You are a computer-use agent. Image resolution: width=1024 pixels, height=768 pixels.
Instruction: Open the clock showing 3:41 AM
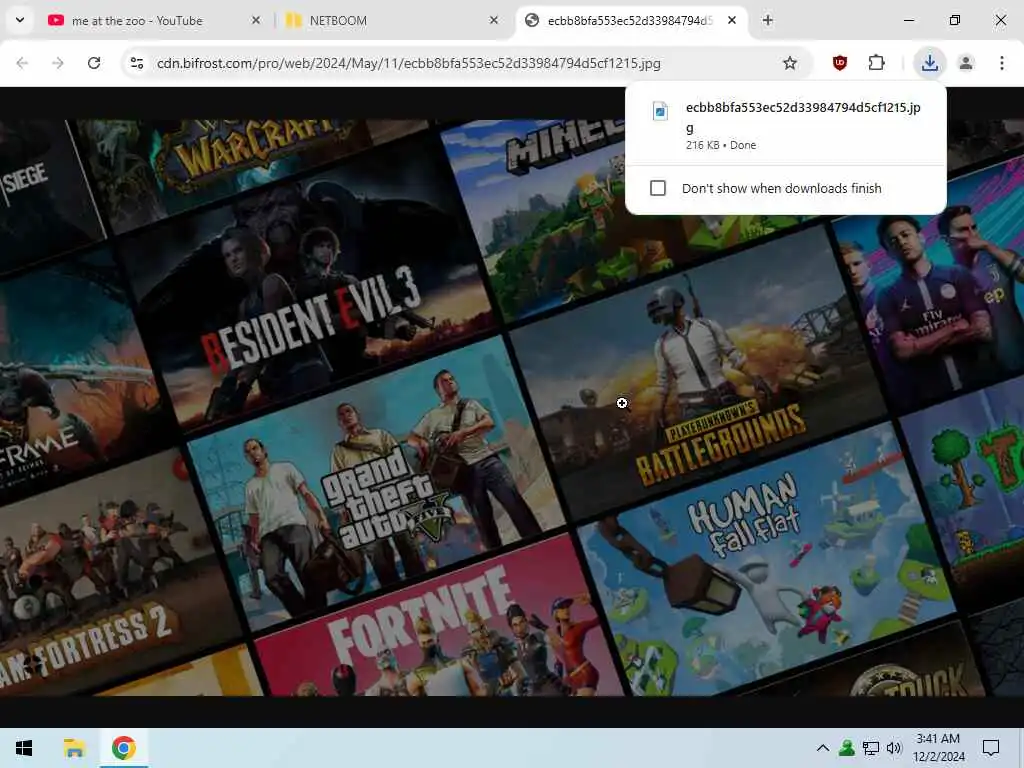[x=938, y=748]
